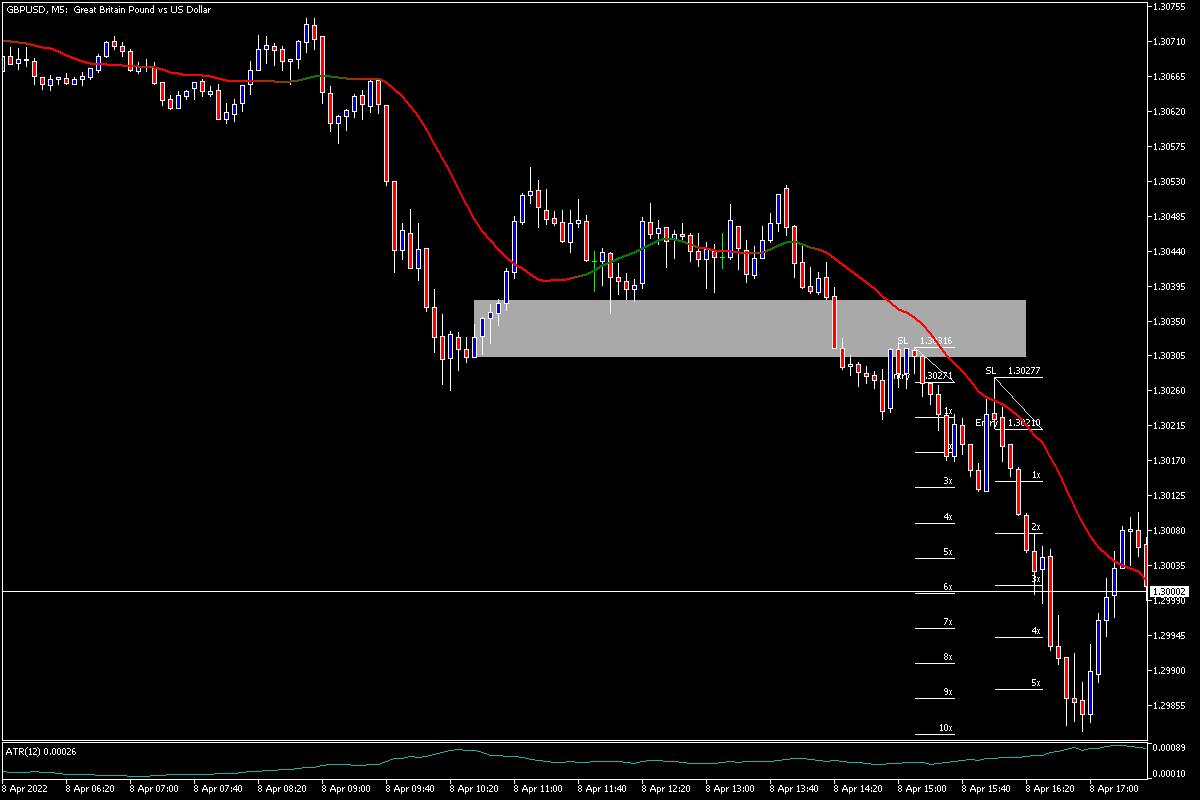Viewport: 1200px width, 800px height.
Task: Click price axis value 1.30215
Action: (1168, 426)
